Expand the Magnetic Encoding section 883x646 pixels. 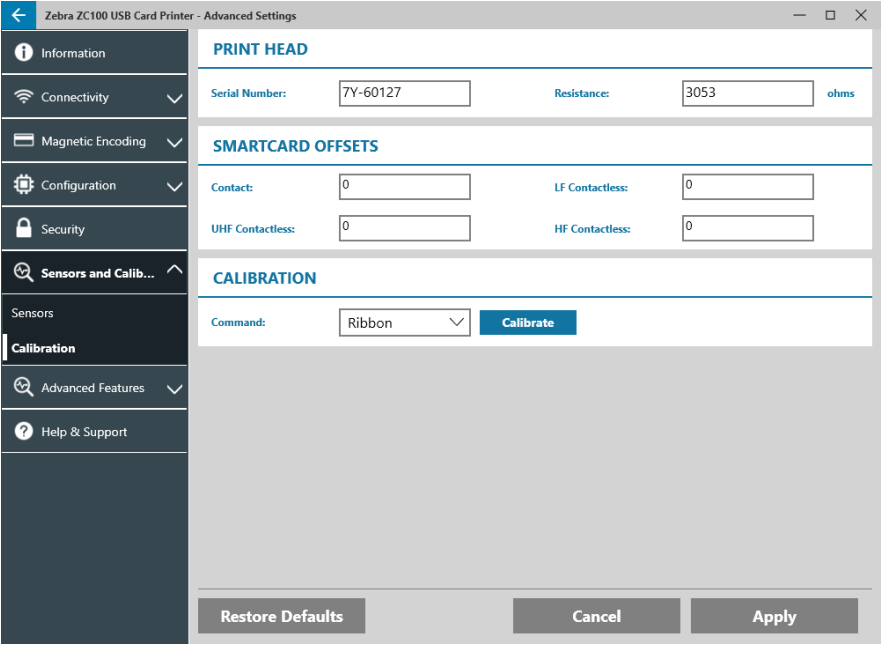(x=174, y=141)
